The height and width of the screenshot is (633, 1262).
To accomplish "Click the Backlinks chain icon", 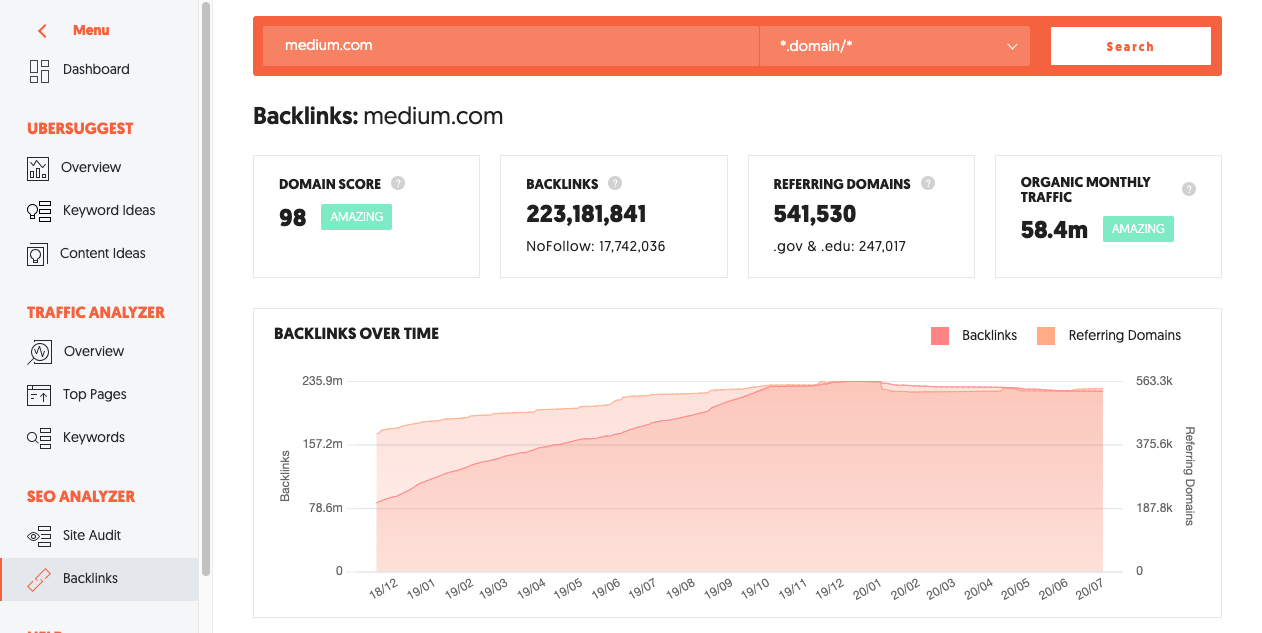I will tap(39, 579).
